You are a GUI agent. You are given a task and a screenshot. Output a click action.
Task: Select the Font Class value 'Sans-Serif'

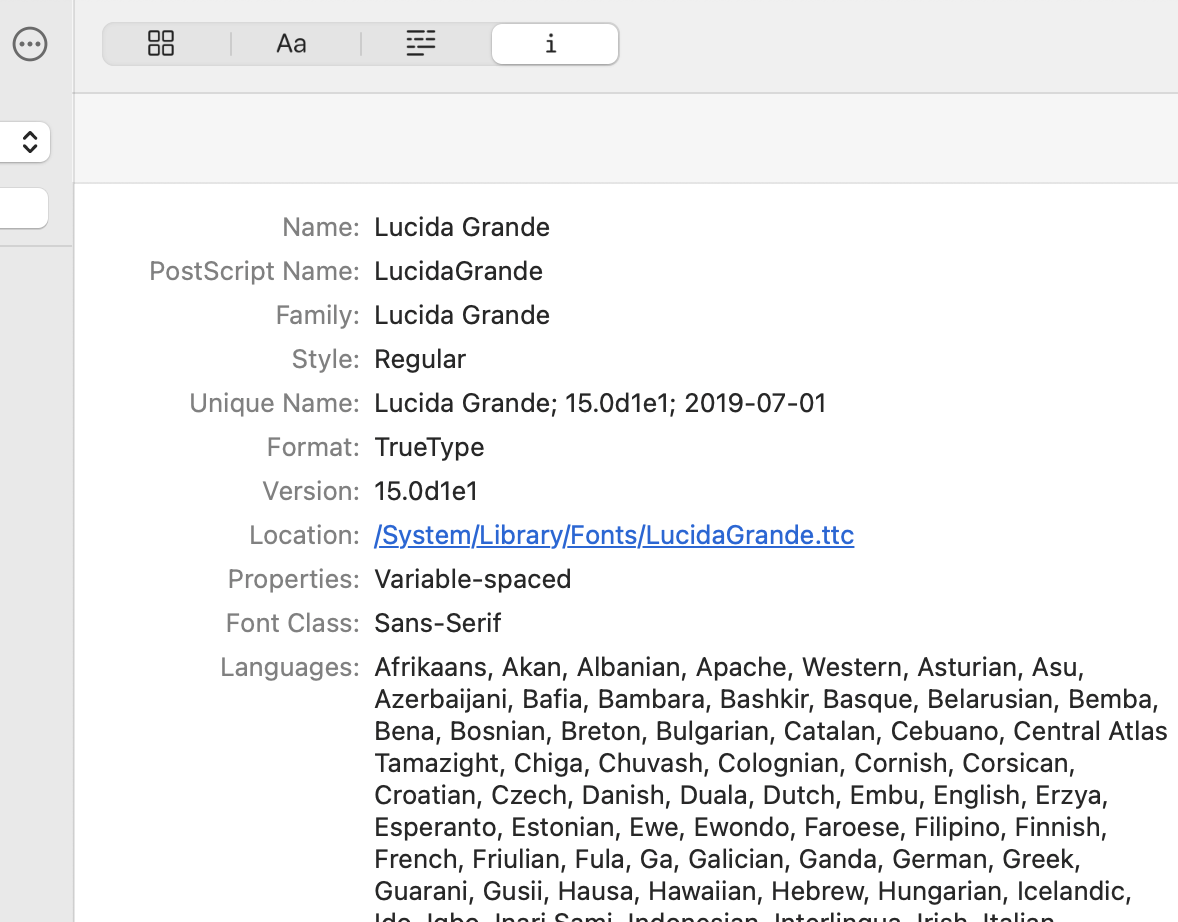coord(437,623)
